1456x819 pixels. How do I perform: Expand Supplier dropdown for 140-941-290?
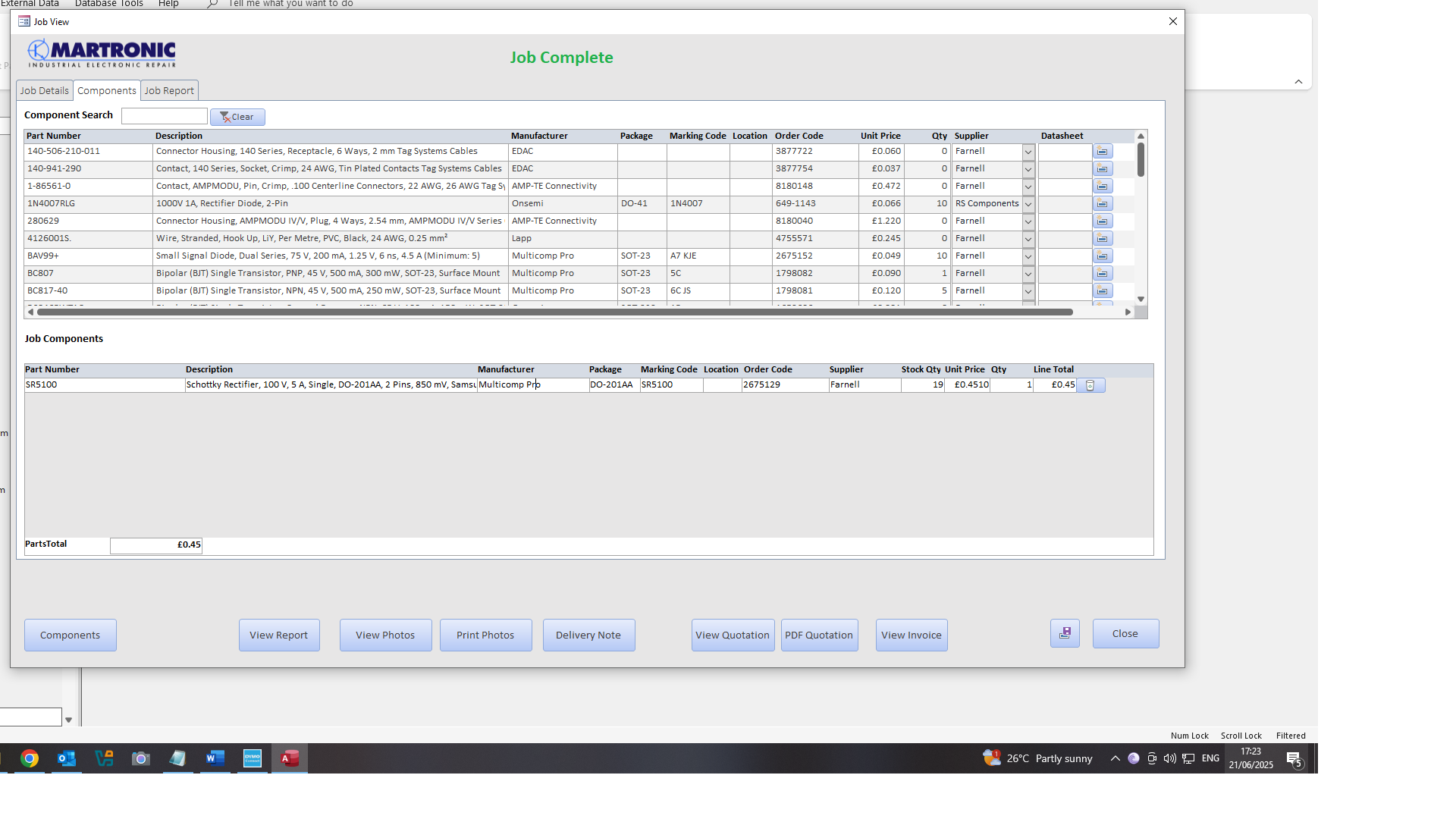click(1028, 169)
